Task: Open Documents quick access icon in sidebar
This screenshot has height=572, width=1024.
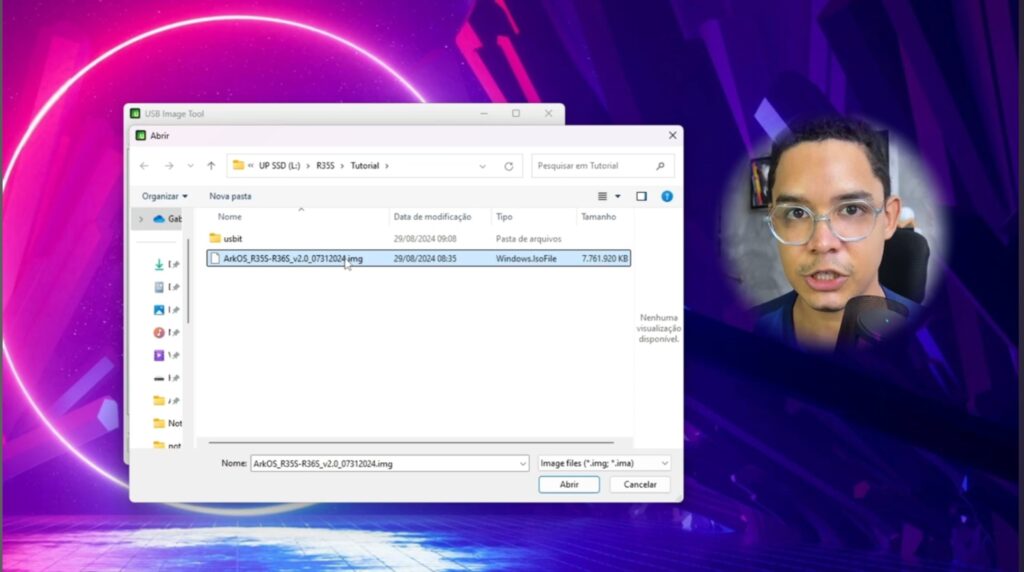Action: coord(159,287)
